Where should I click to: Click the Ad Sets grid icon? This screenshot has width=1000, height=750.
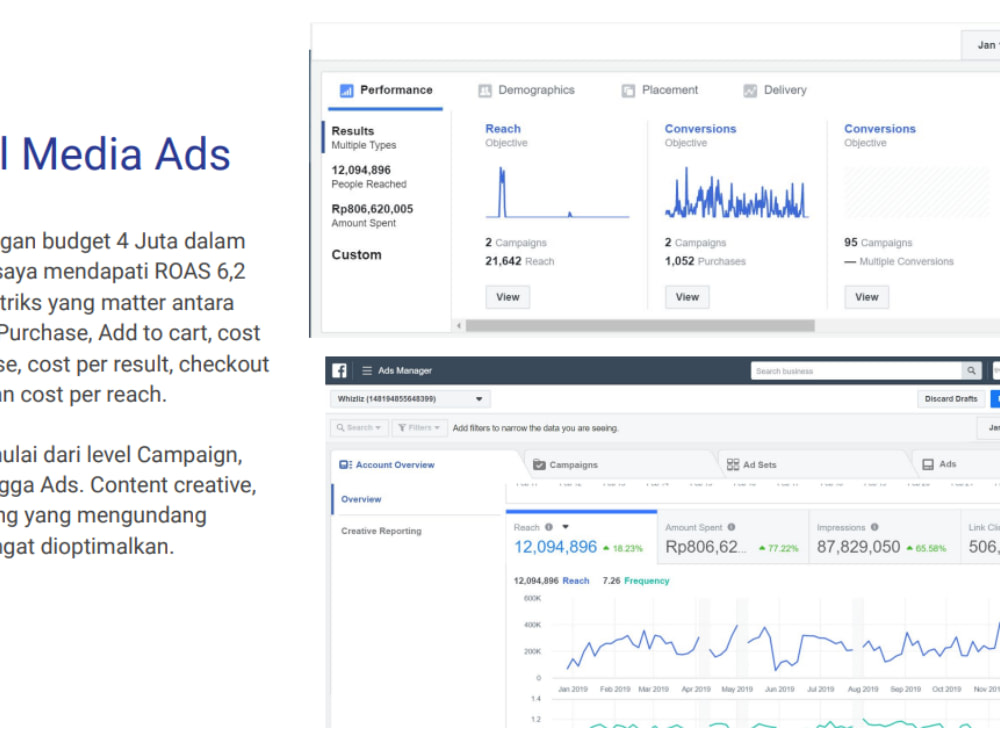(733, 465)
